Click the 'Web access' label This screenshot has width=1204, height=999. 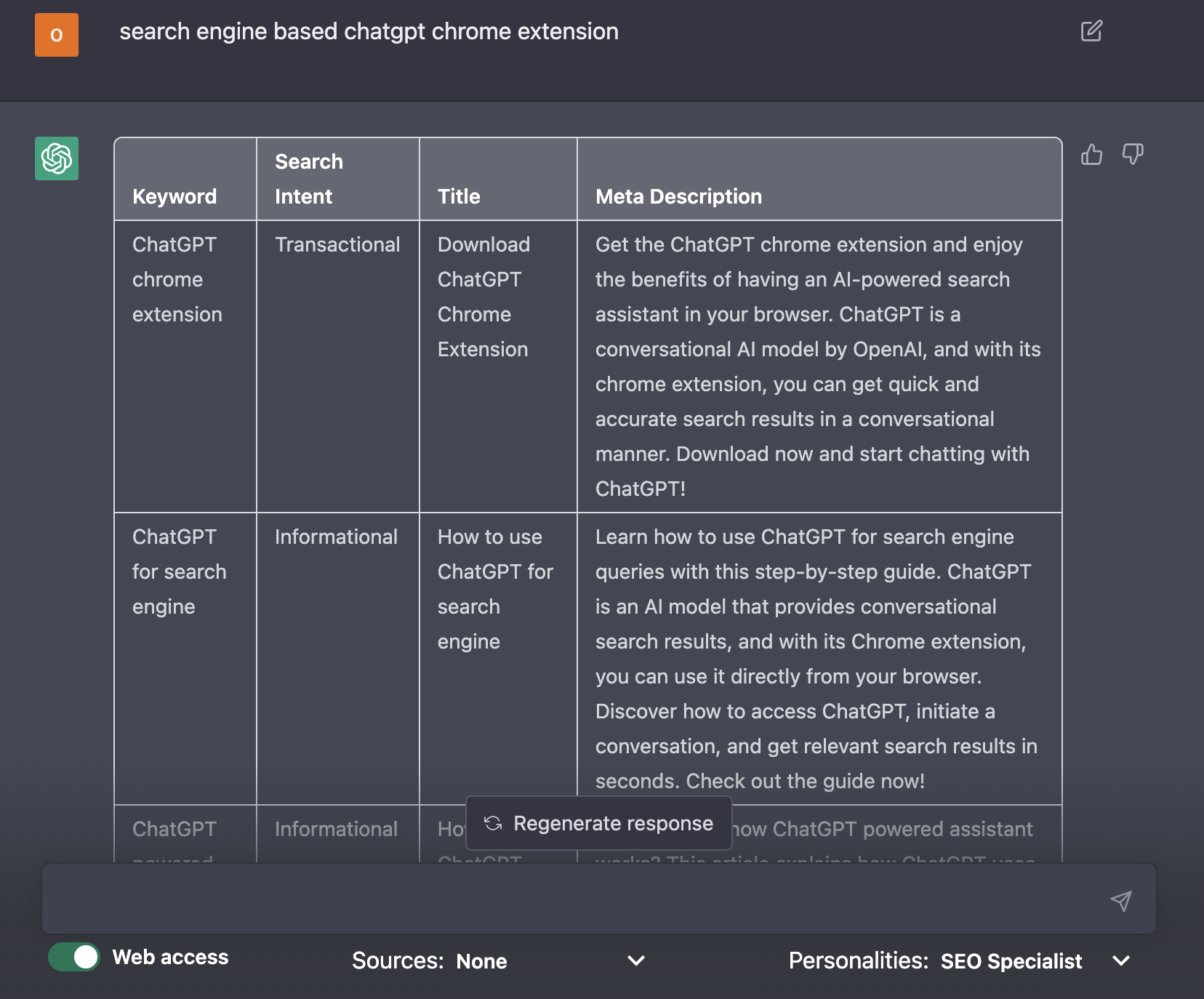pyautogui.click(x=170, y=957)
